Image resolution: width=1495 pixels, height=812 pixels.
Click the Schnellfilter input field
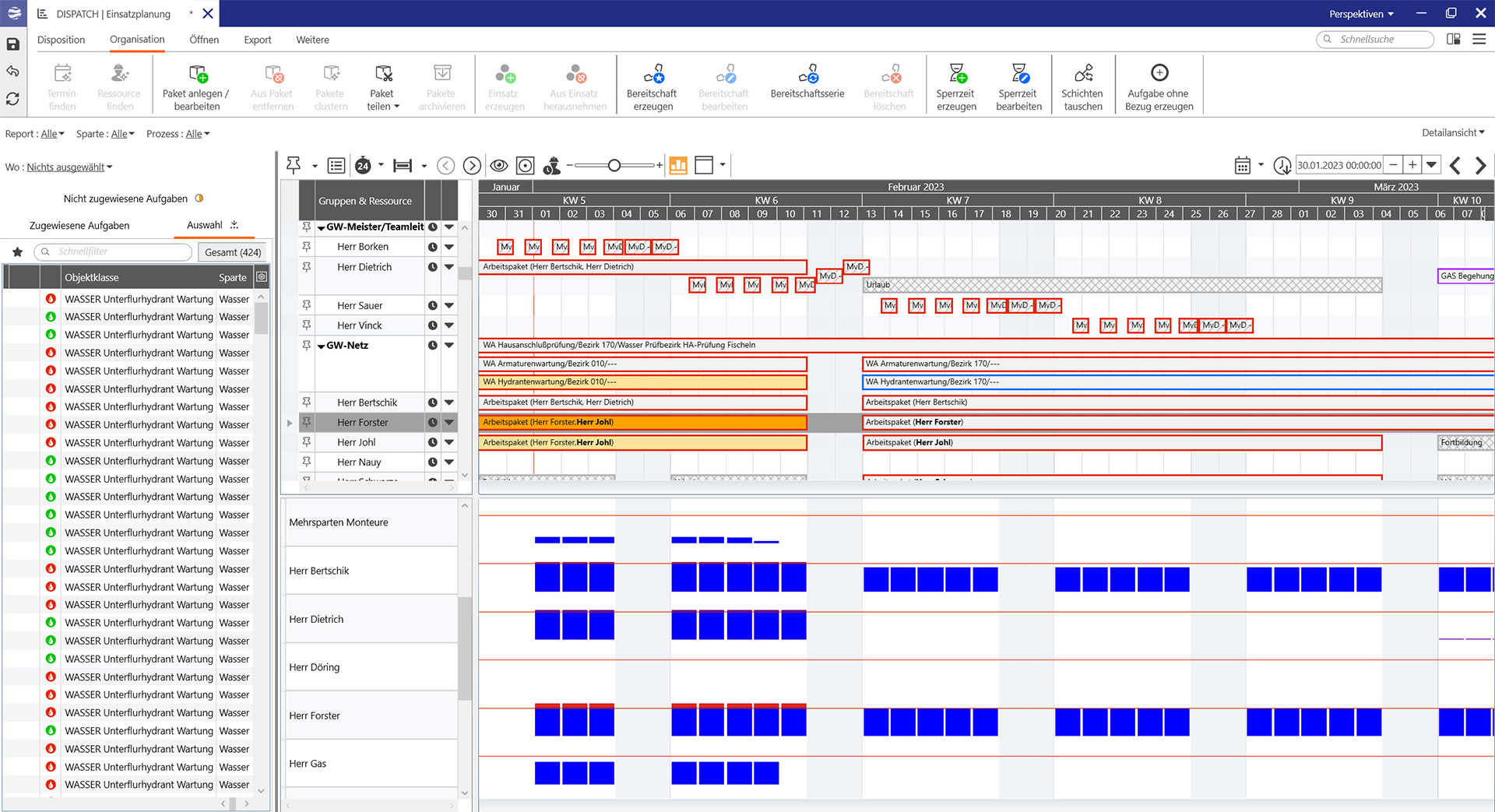113,251
